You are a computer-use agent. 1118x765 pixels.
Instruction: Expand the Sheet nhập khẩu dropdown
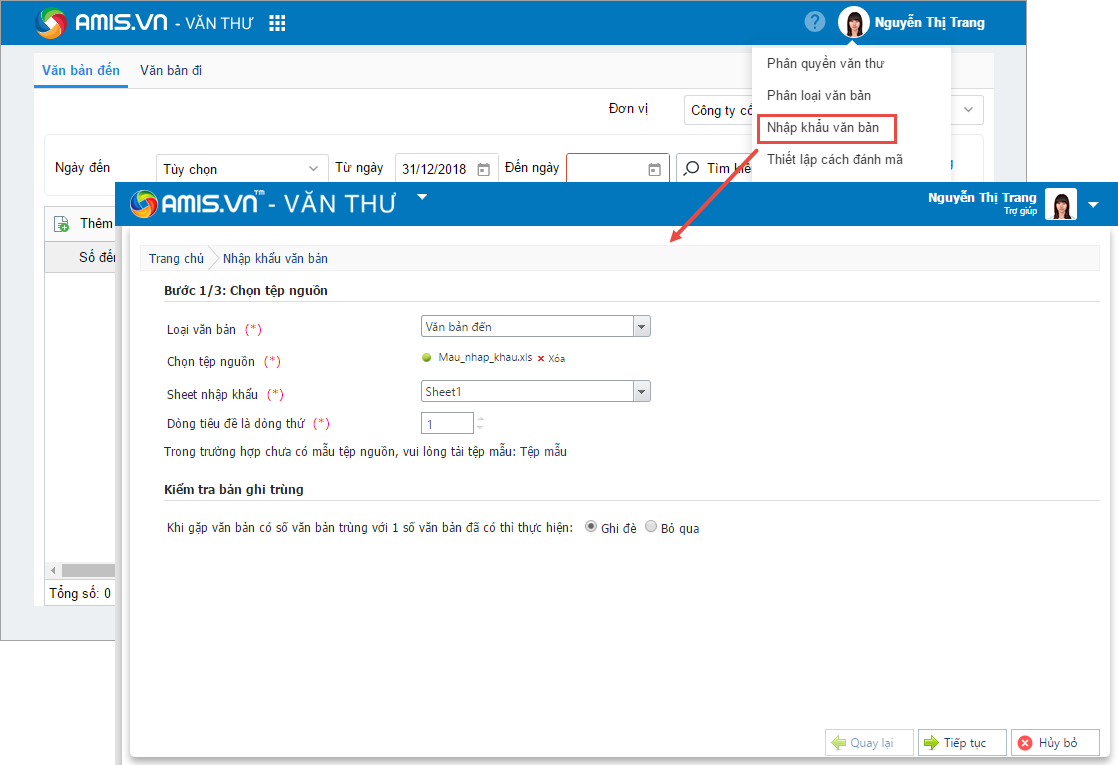(x=641, y=391)
